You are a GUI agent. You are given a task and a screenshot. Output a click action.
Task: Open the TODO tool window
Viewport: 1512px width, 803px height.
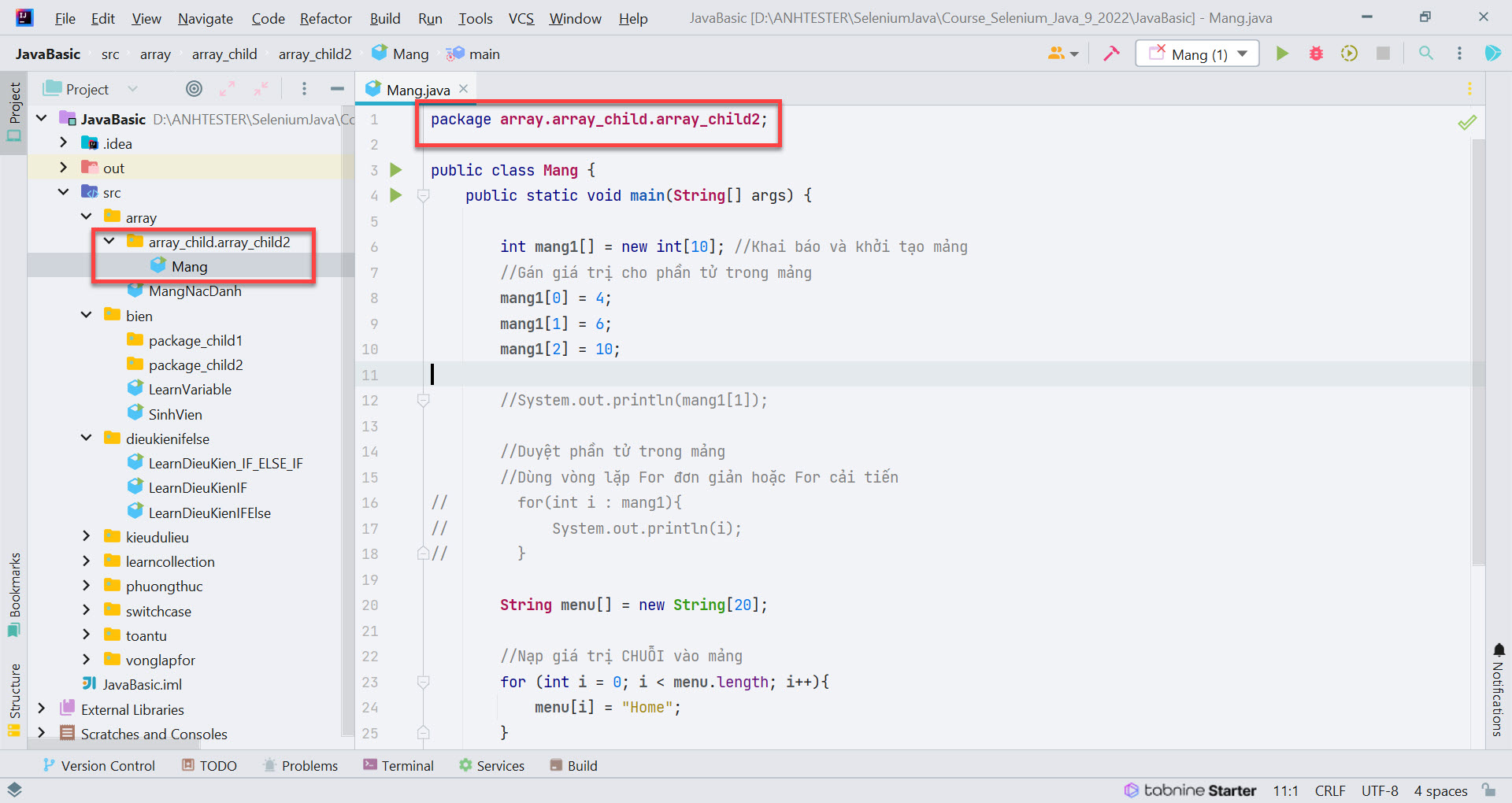tap(209, 765)
